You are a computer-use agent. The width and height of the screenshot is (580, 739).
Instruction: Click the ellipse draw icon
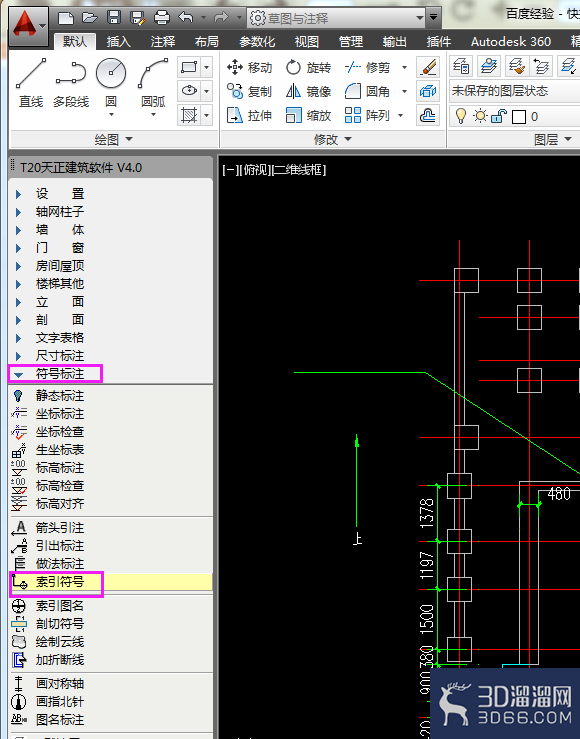[189, 90]
